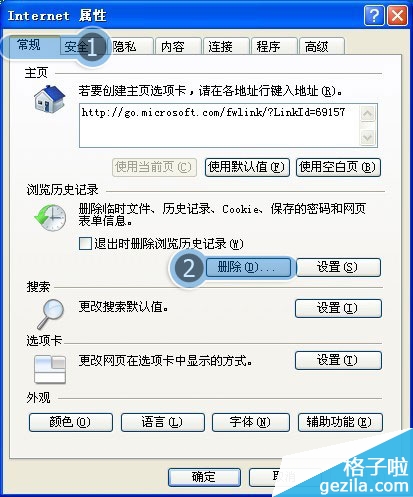The image size is (413, 497).
Task: Enable 退出时删除浏览历史记录 checkbox
Action: 85,243
